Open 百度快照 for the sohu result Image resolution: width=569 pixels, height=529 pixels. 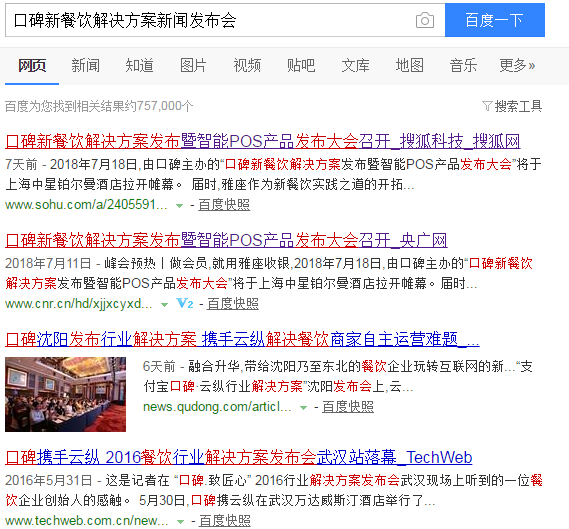(224, 205)
